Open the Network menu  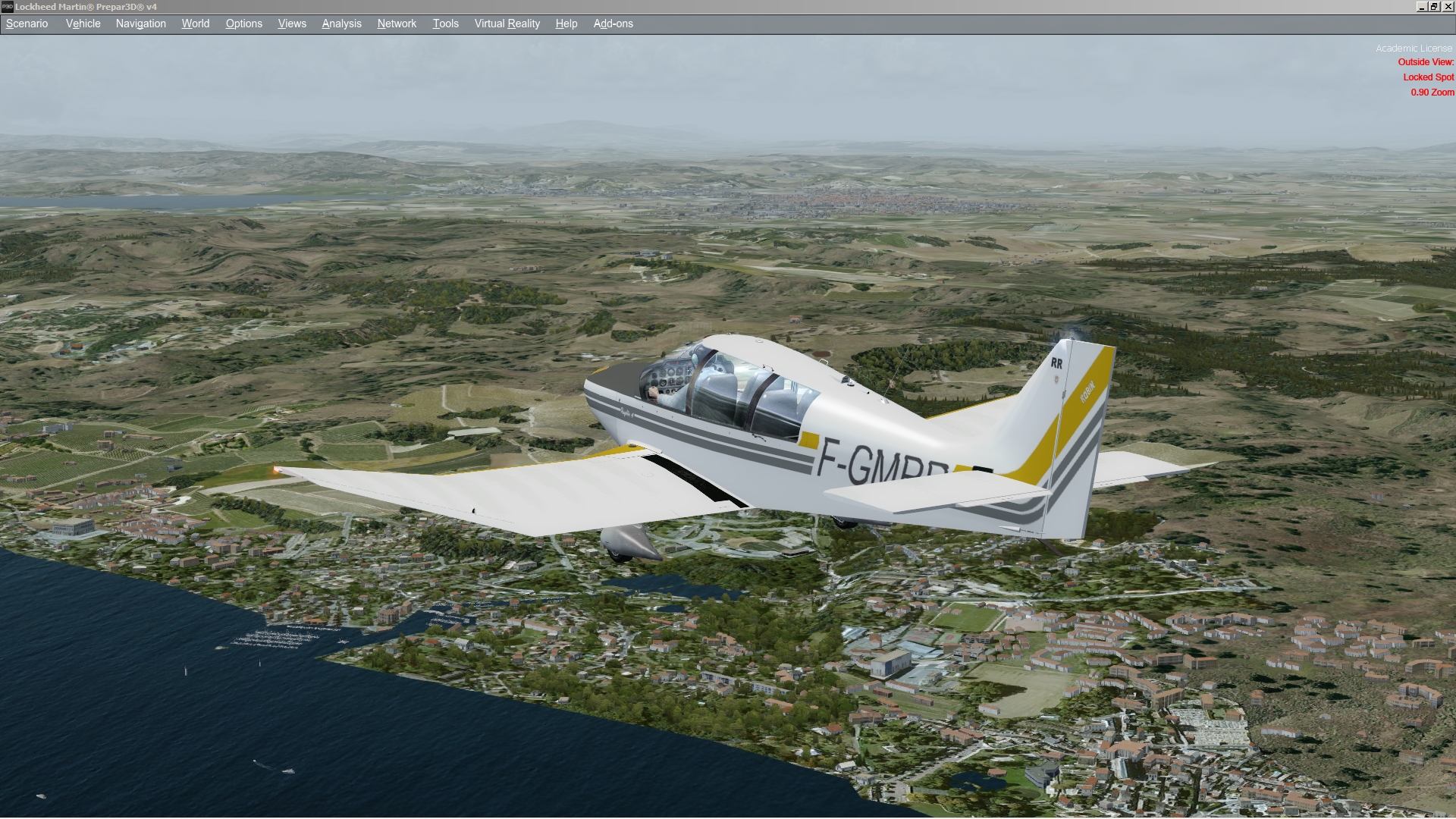point(397,24)
